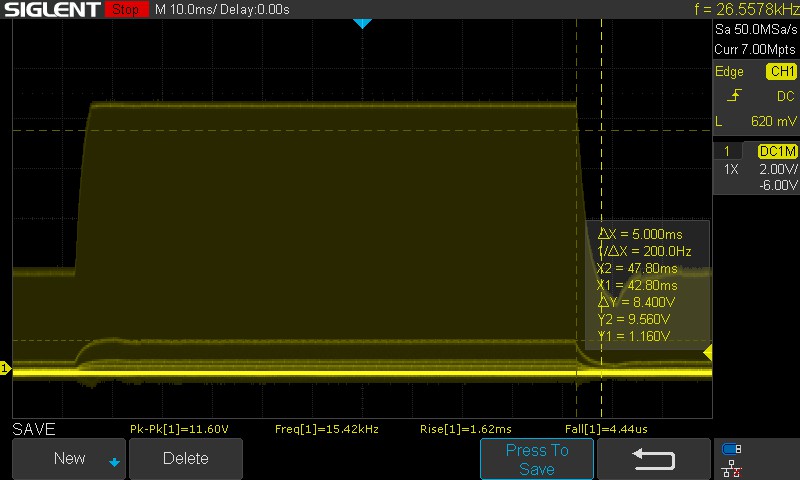Open the Edge trigger type setting
800x480 pixels.
729,71
